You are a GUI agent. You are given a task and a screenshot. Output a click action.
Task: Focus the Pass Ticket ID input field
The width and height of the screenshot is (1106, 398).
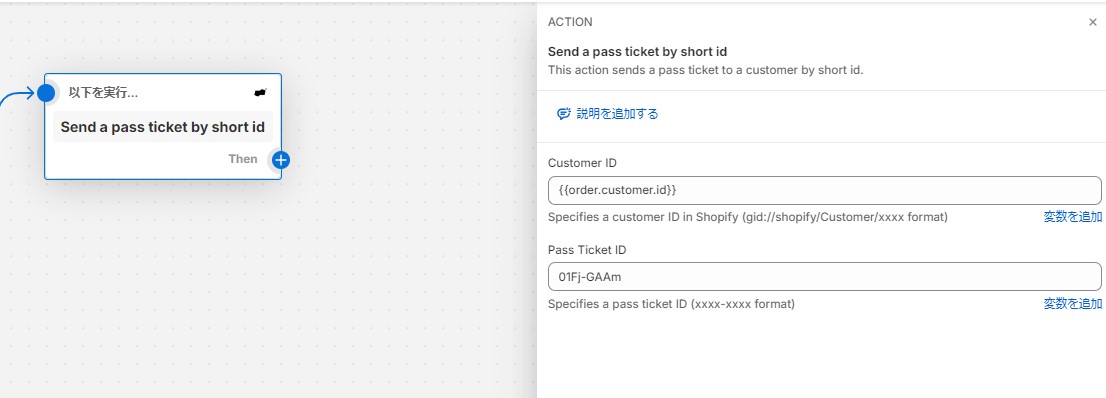[x=825, y=277]
